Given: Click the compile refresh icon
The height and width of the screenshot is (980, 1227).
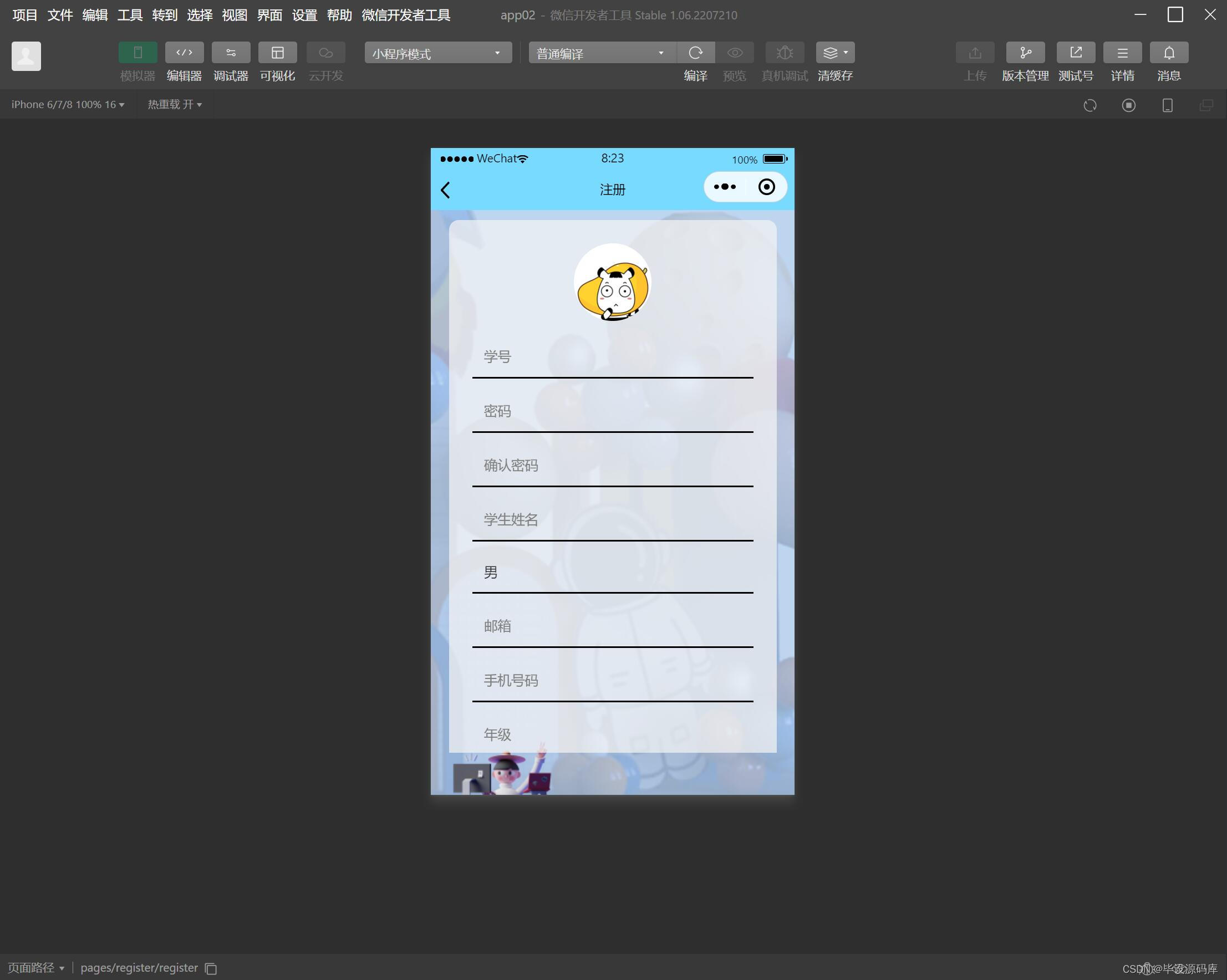Looking at the screenshot, I should pos(695,53).
